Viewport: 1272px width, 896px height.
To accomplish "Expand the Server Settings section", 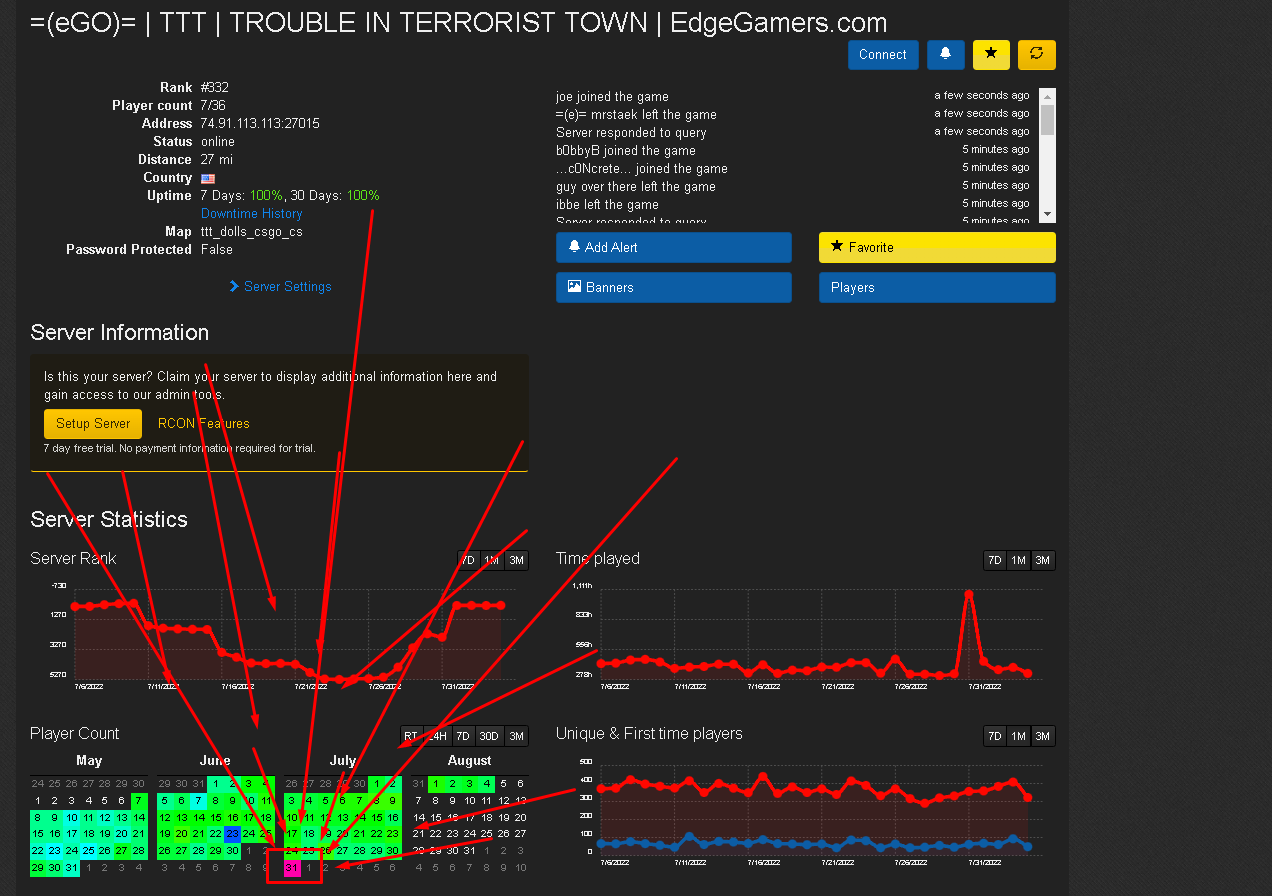I will (280, 287).
